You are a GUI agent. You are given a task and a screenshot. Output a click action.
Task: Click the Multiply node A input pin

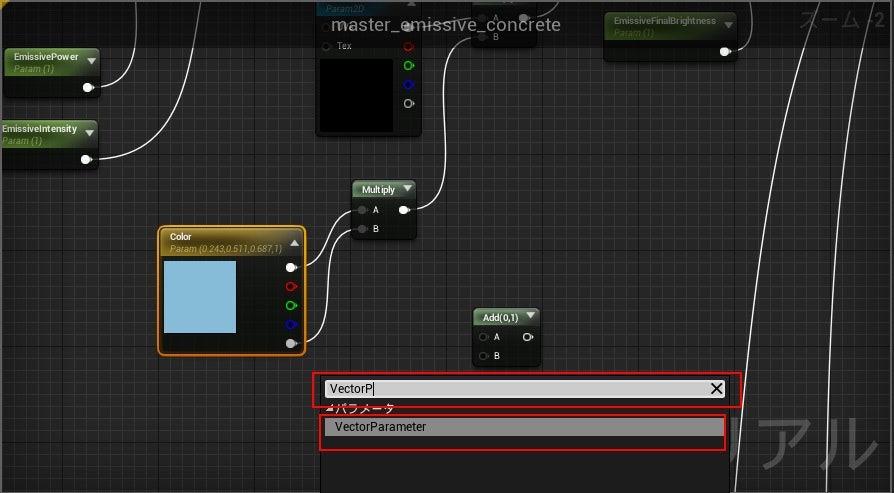(x=362, y=210)
